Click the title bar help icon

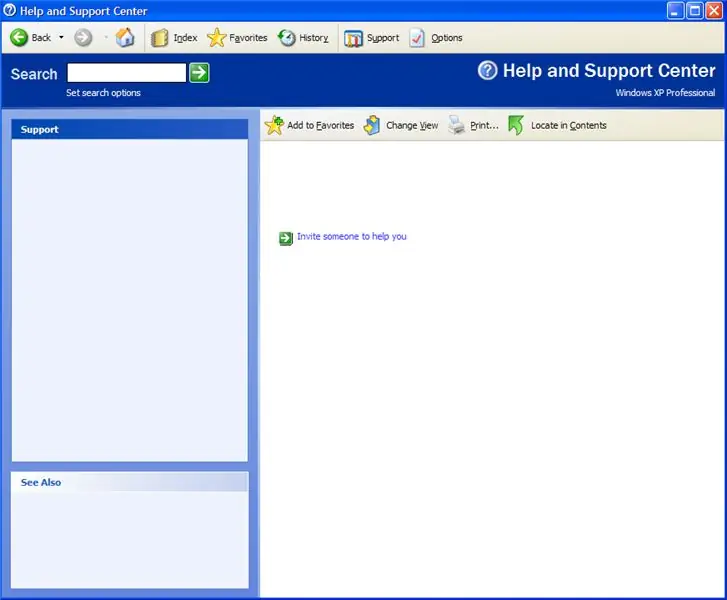[9, 10]
